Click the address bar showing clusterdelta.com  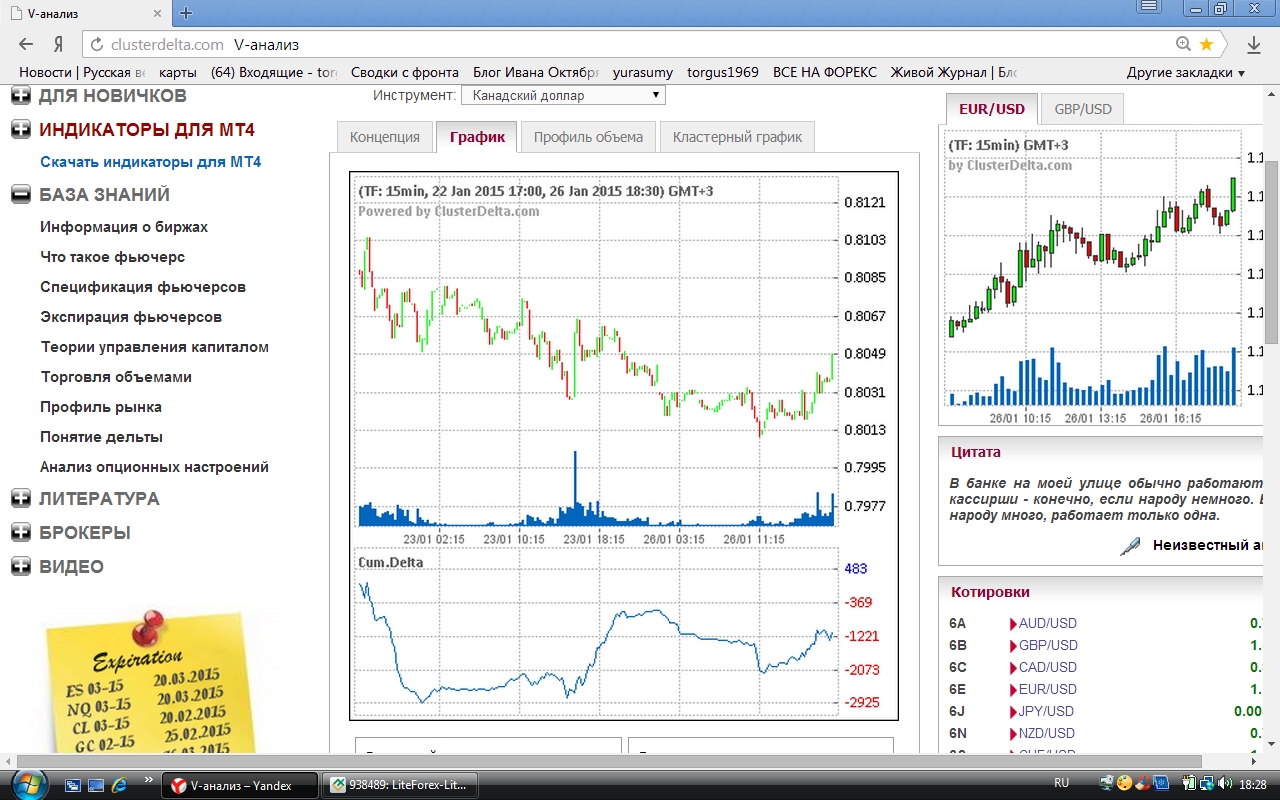click(640, 45)
